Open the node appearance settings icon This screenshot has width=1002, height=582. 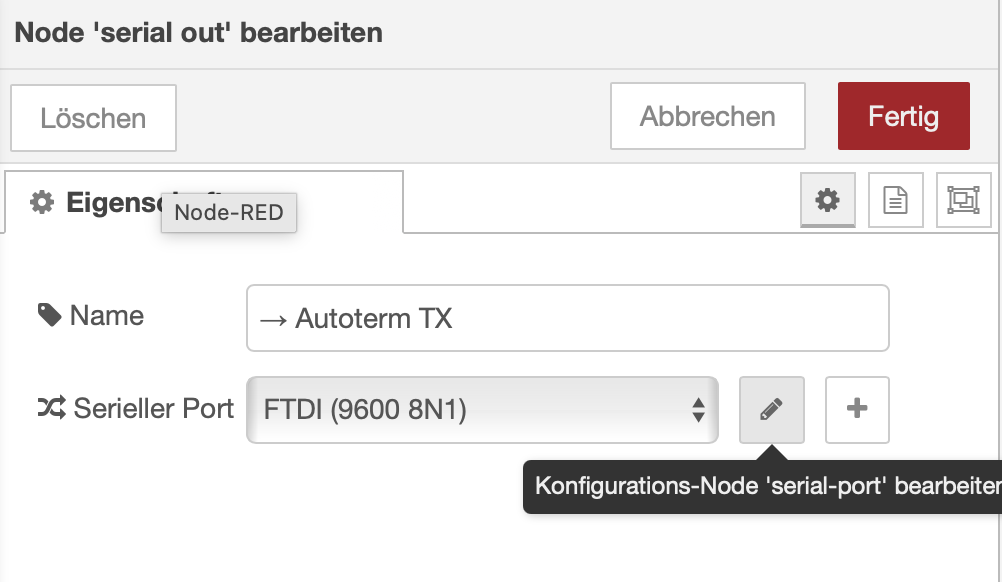pyautogui.click(x=963, y=200)
